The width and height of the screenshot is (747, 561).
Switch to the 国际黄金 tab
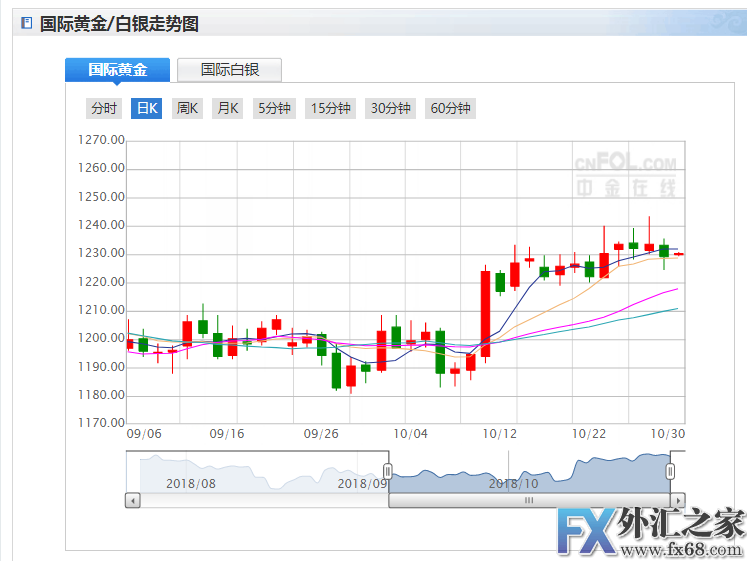click(117, 70)
